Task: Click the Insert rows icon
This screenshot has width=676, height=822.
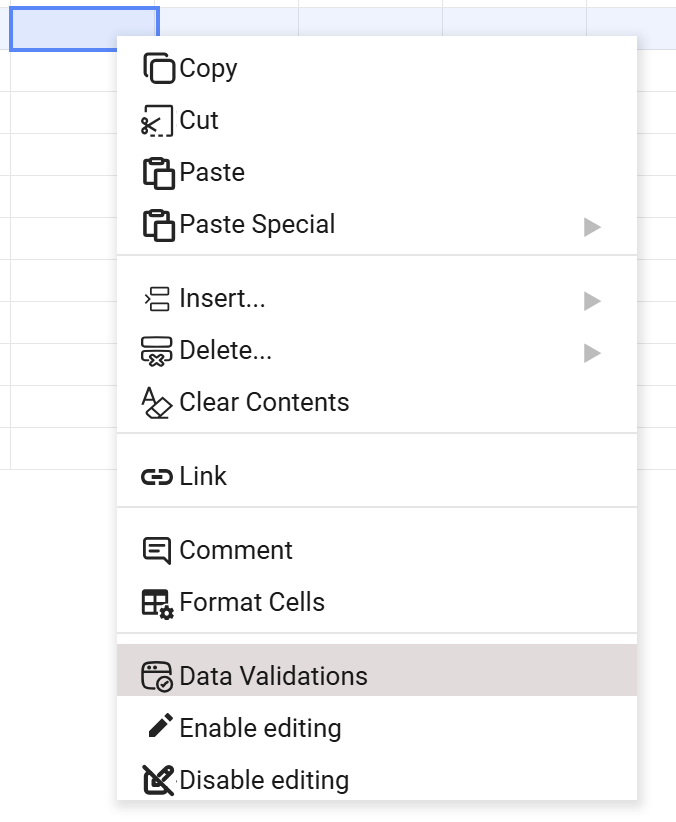Action: click(158, 299)
